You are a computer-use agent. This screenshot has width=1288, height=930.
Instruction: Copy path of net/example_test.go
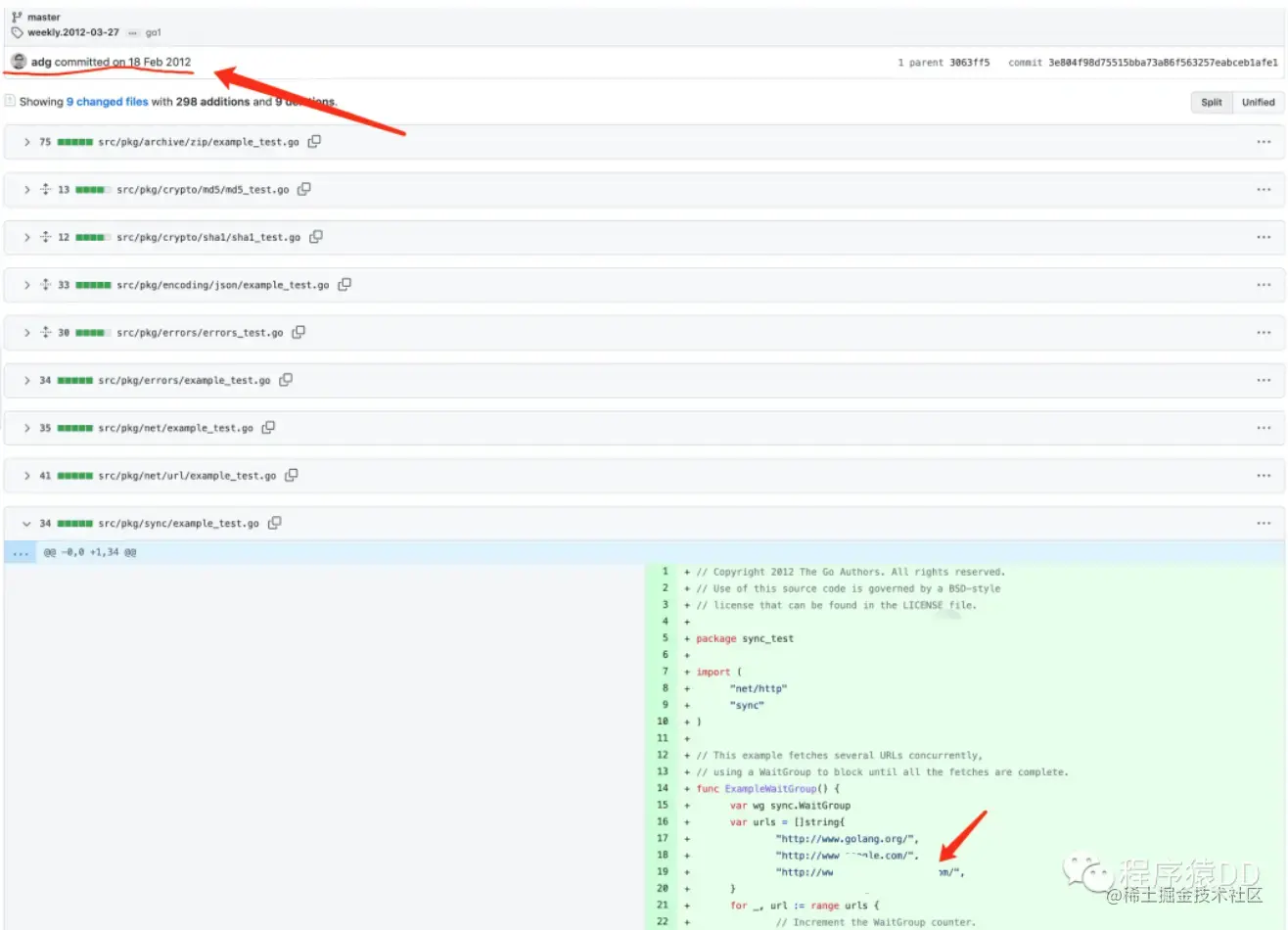click(268, 427)
